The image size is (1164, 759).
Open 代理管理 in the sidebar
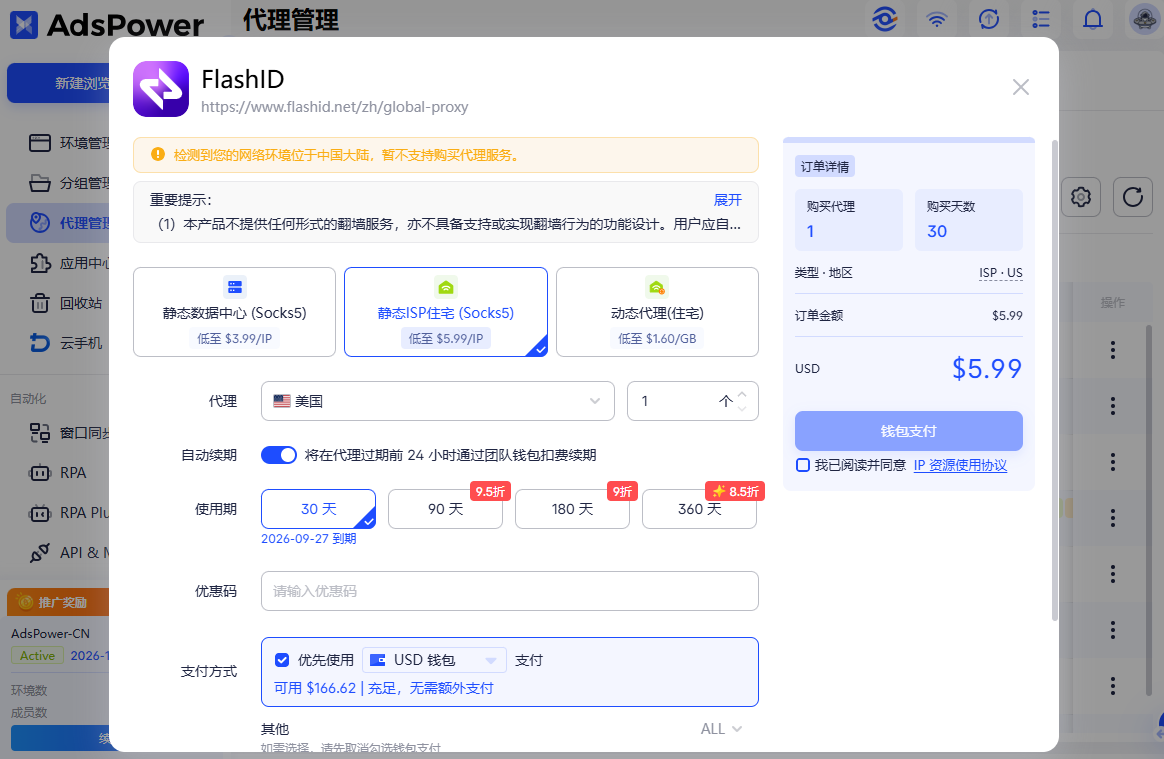click(x=59, y=223)
